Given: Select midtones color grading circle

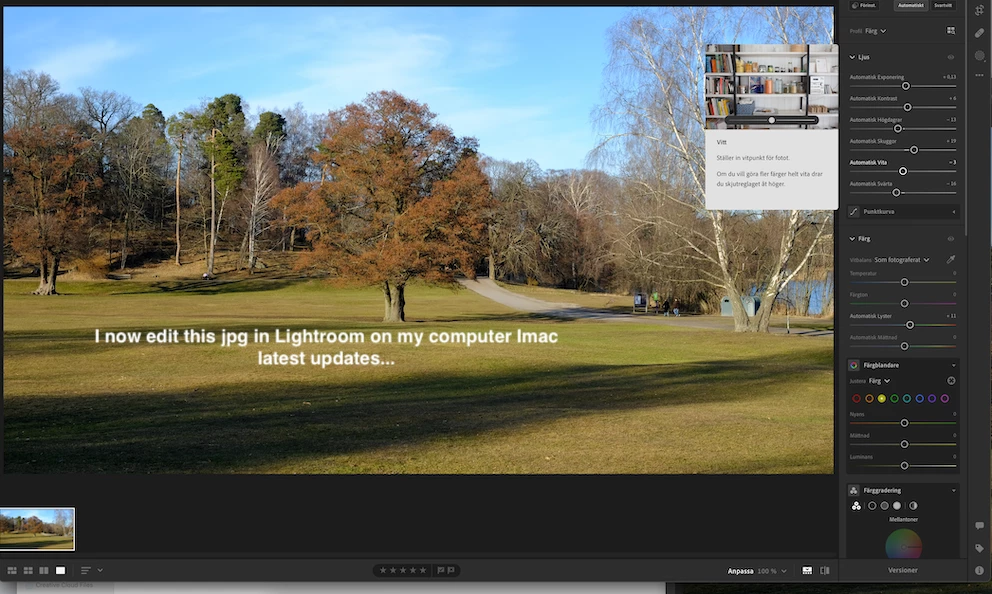Looking at the screenshot, I should [884, 505].
